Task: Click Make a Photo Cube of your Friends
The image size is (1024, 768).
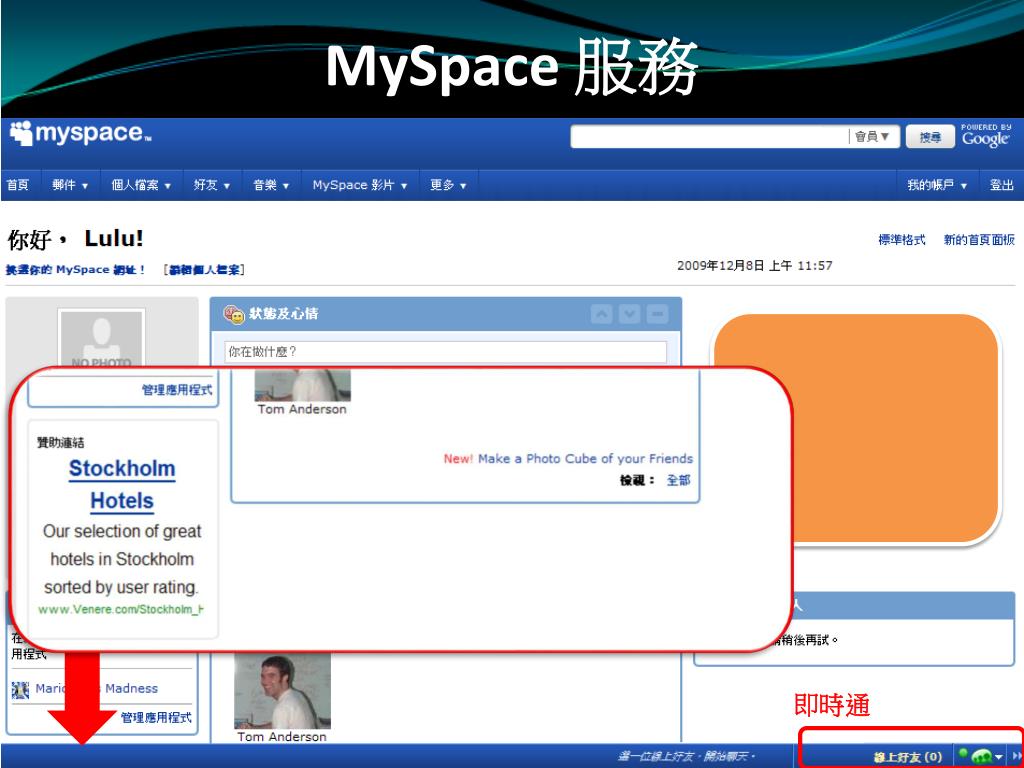Action: [x=585, y=458]
